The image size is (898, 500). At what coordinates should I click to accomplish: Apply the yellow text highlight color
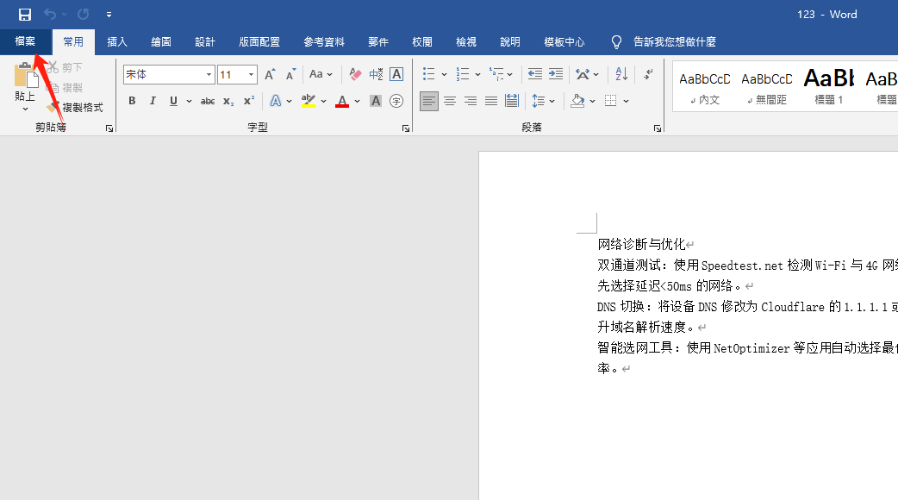(x=308, y=101)
